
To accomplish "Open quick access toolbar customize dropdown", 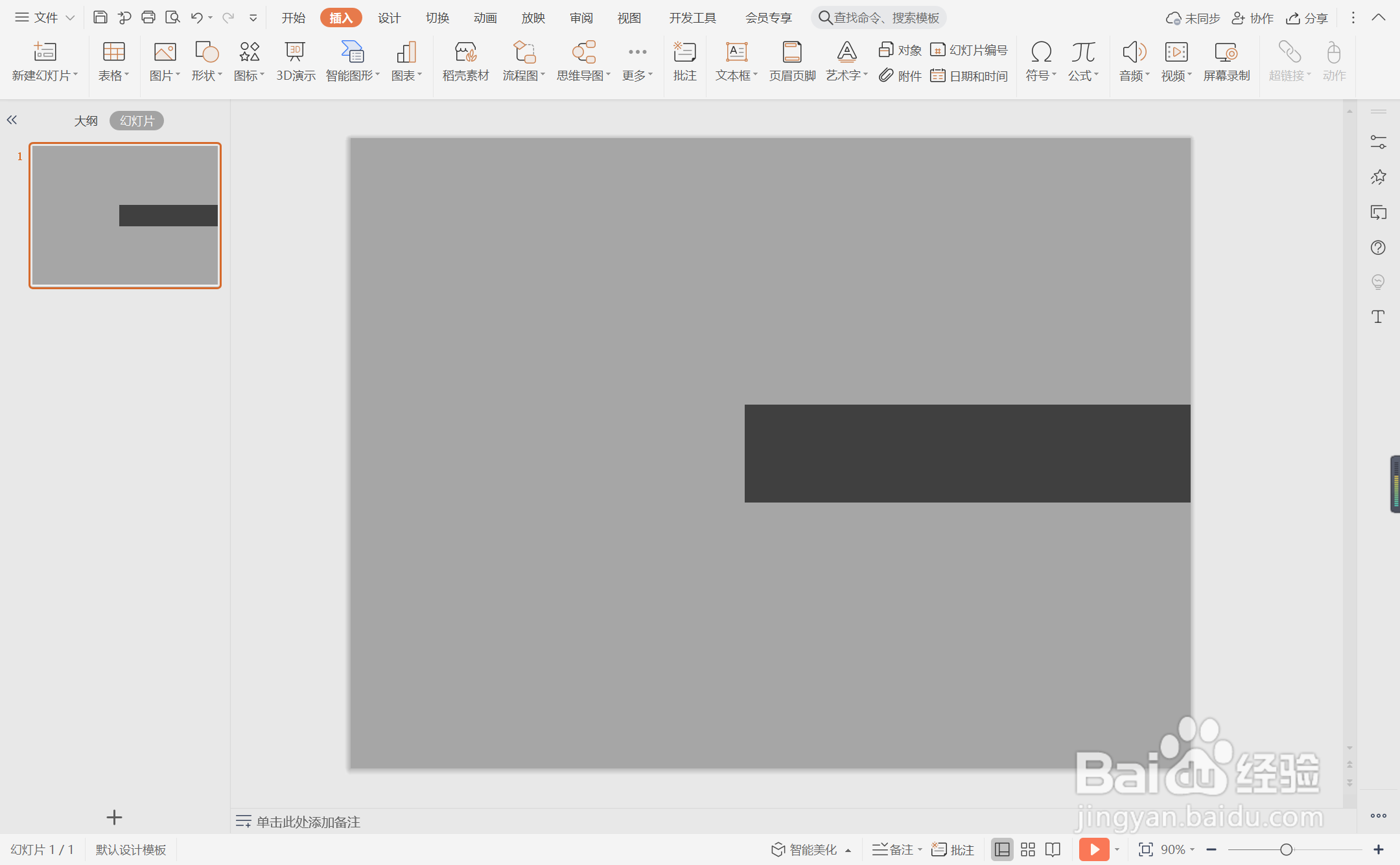I will (253, 18).
